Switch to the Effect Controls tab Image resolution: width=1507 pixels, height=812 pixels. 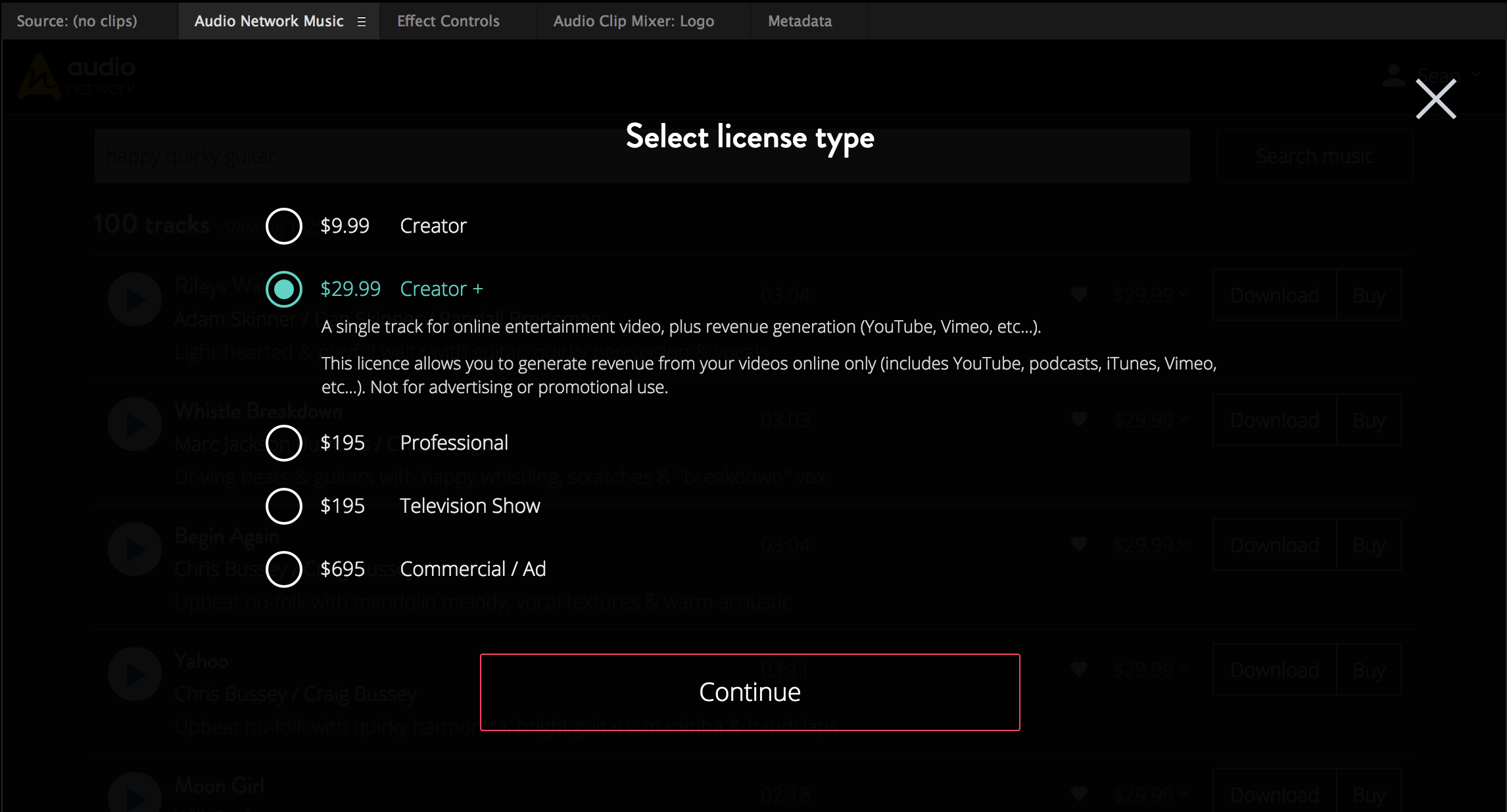(448, 21)
